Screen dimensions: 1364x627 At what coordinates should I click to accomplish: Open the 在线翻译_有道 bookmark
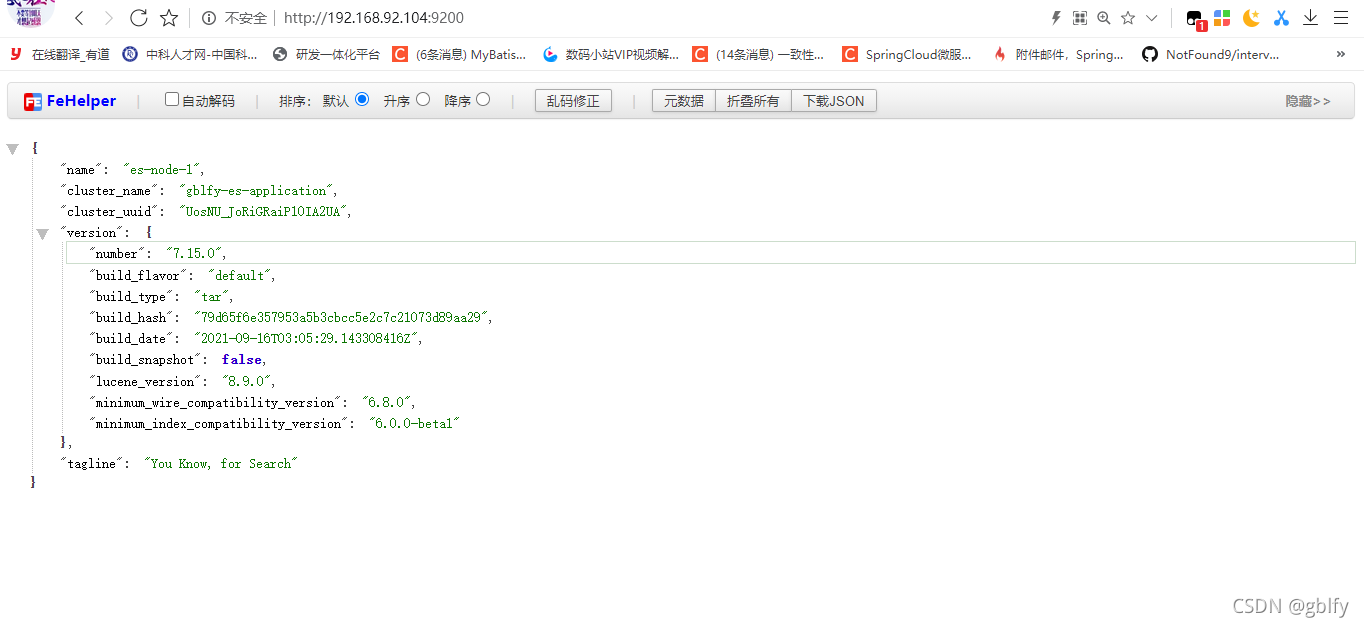[x=59, y=55]
